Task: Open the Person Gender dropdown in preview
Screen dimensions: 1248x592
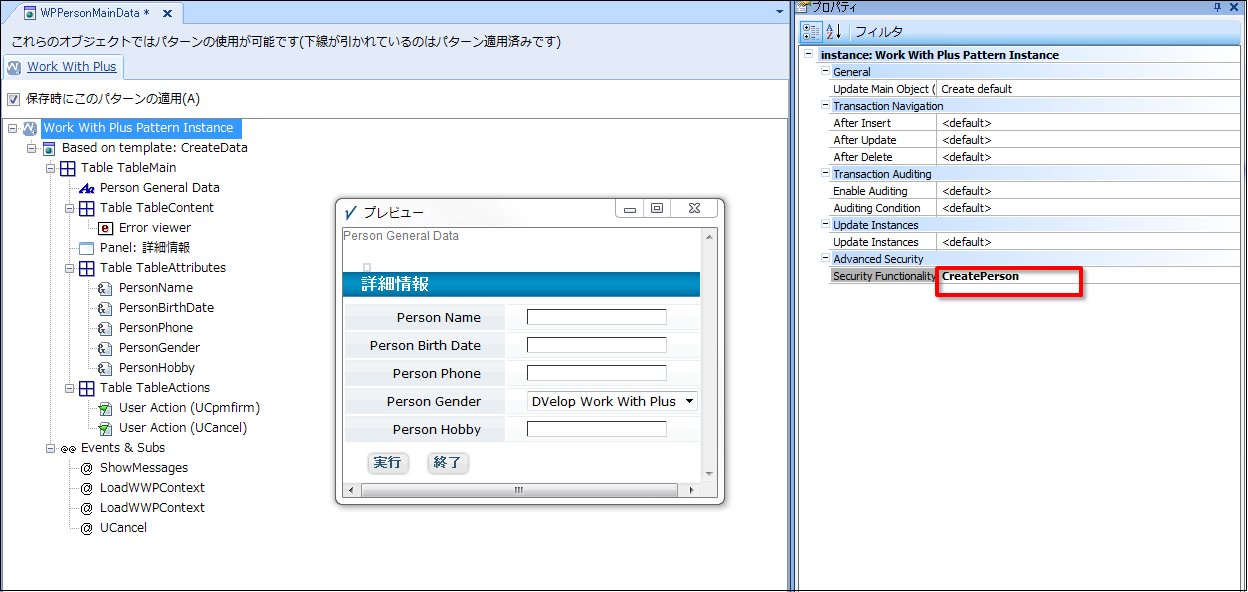Action: point(689,402)
